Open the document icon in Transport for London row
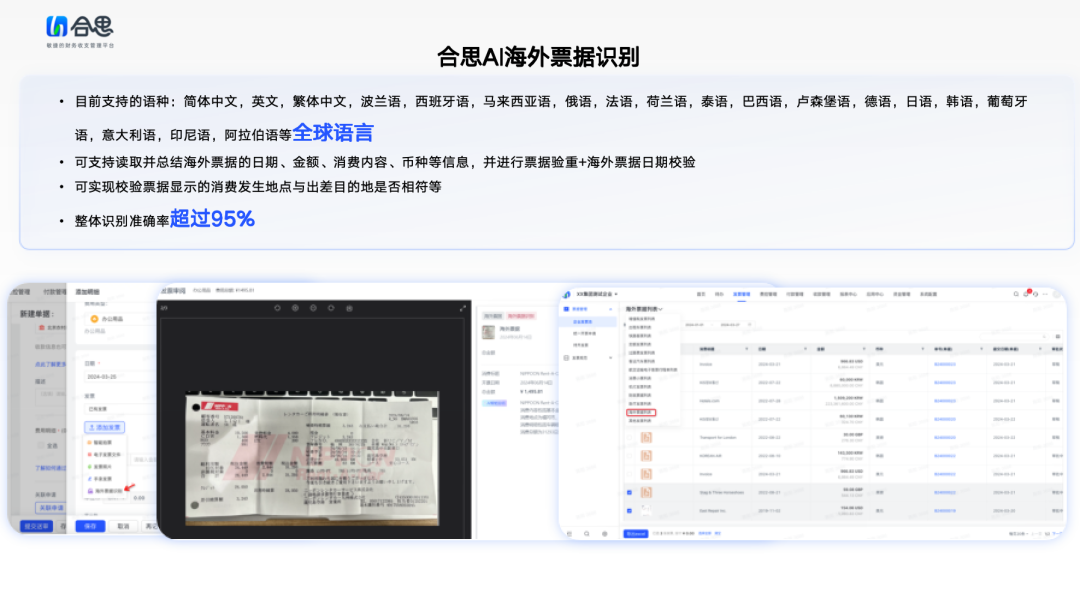1080x604 pixels. point(646,437)
